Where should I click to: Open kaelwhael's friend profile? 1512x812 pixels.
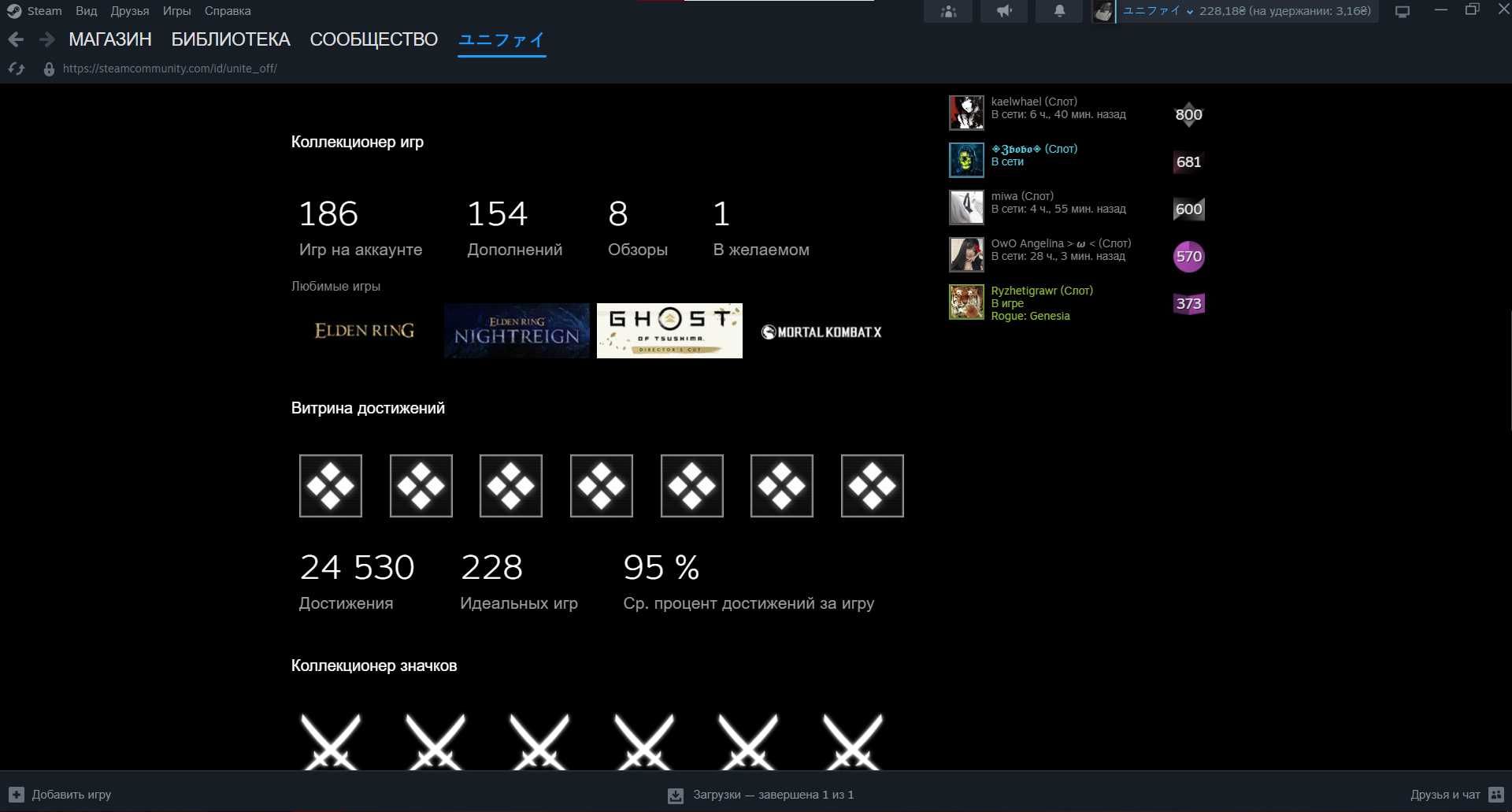(x=1034, y=102)
